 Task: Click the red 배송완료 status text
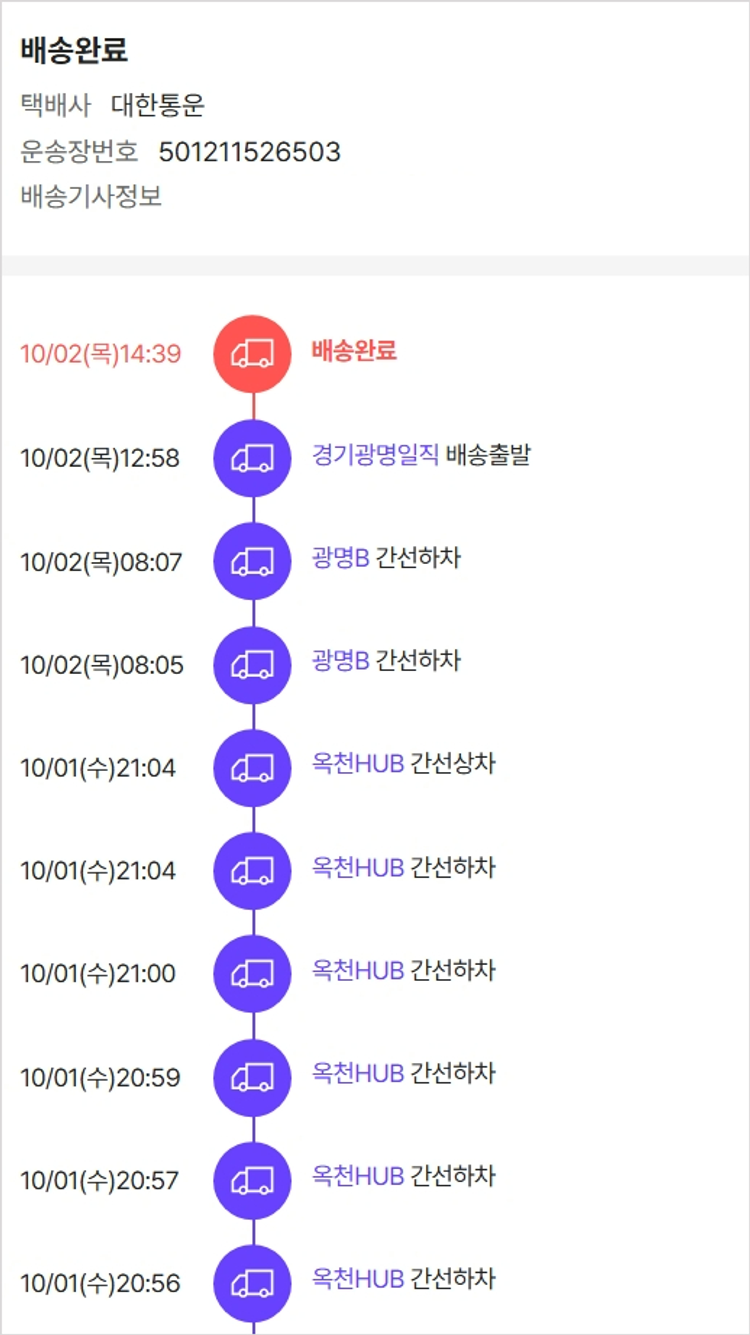point(354,351)
